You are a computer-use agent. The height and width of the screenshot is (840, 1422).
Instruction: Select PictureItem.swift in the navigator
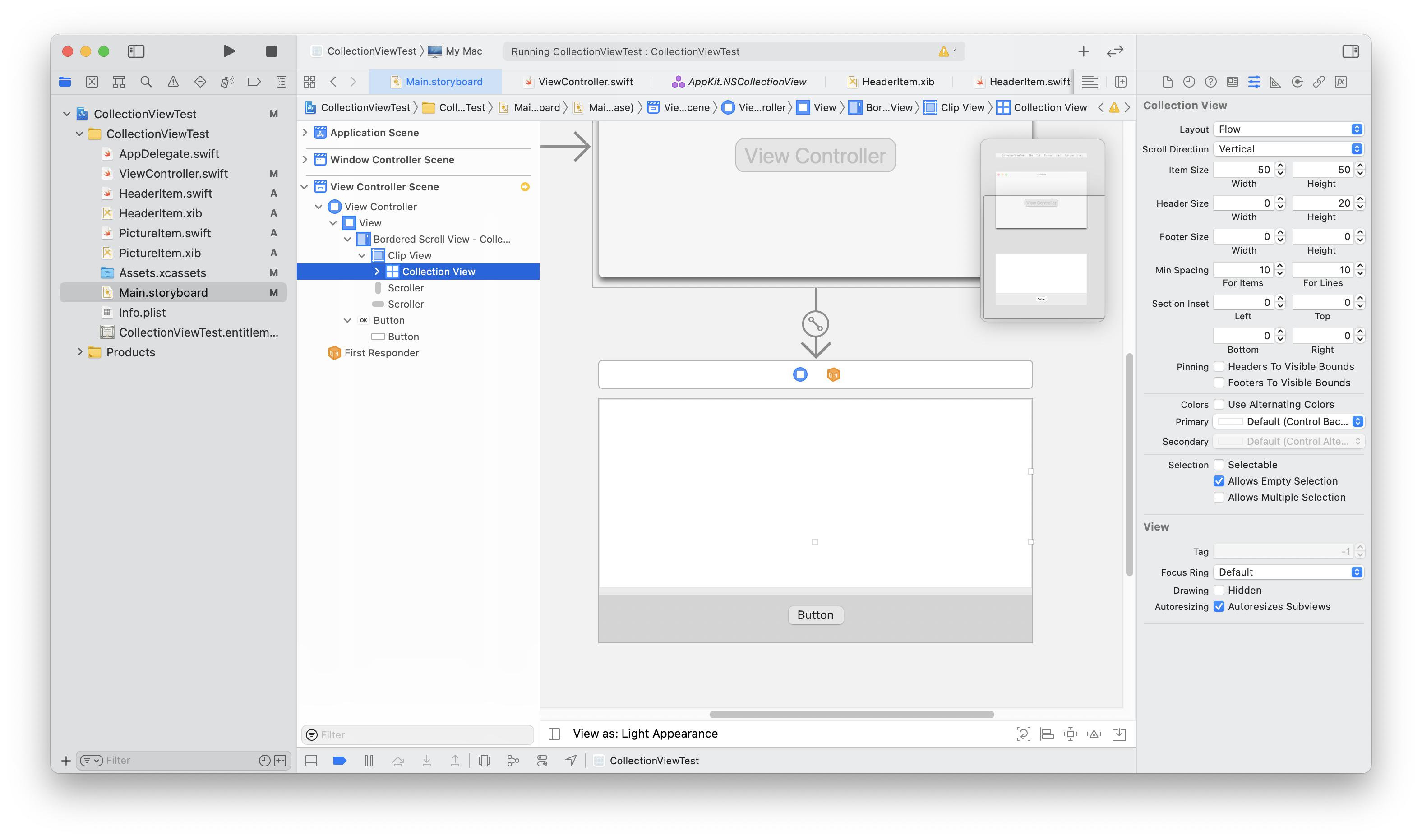coord(164,233)
